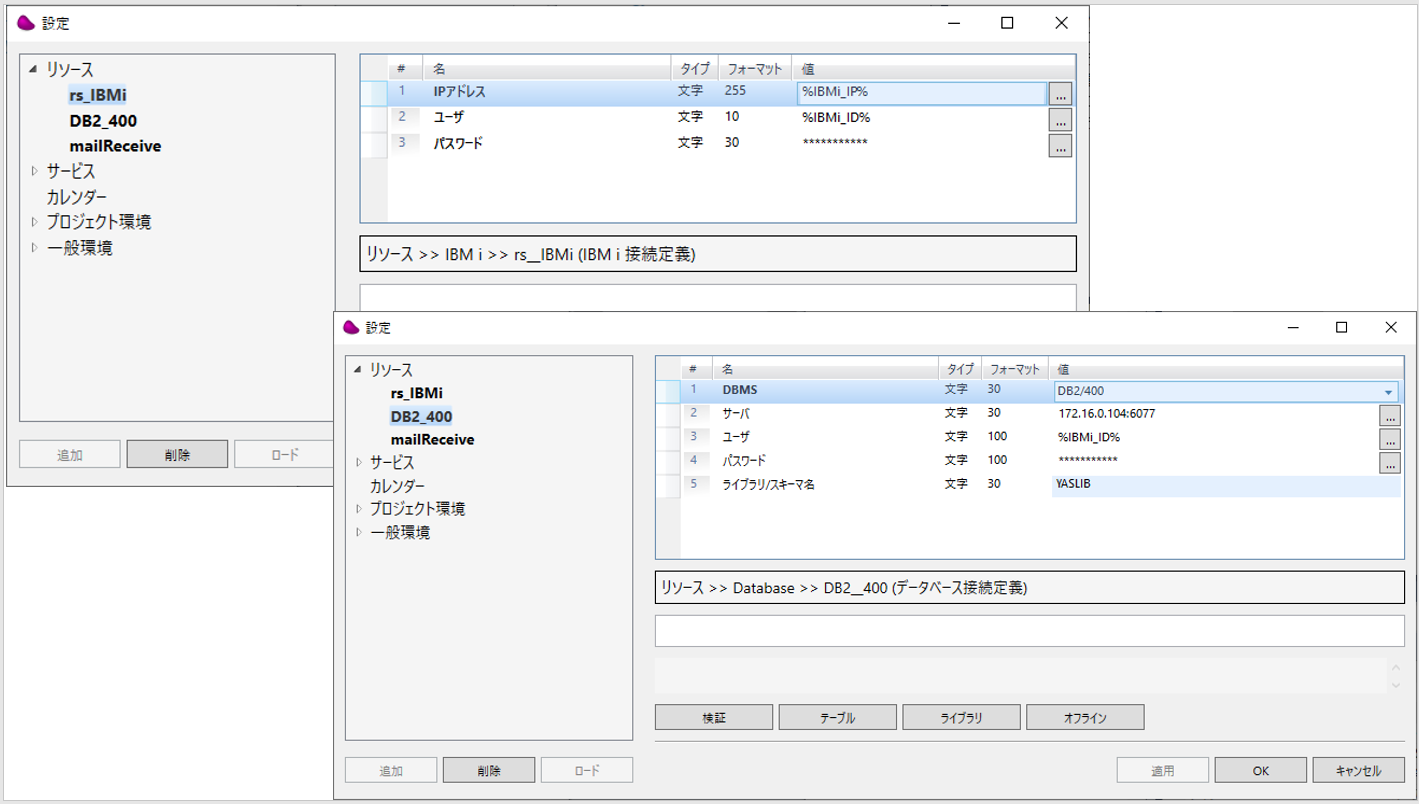This screenshot has height=804, width=1419.
Task: Click the リソース >> Database >> DB2_400 path bar
Action: pyautogui.click(x=1029, y=587)
